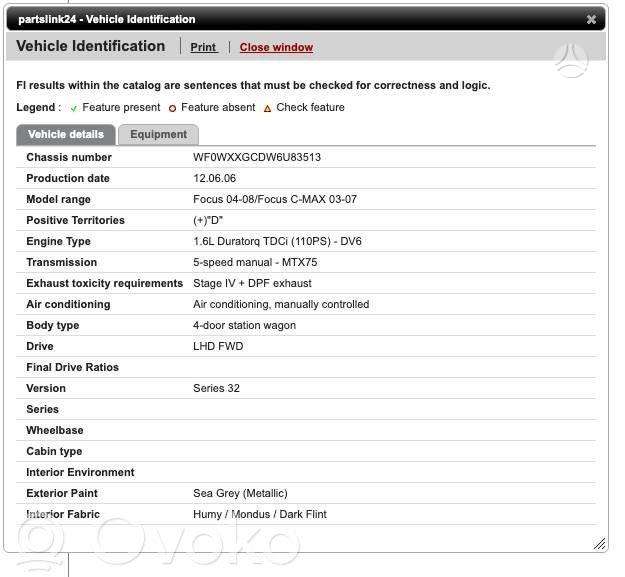Click the Interior Environment row label

pyautogui.click(x=80, y=473)
